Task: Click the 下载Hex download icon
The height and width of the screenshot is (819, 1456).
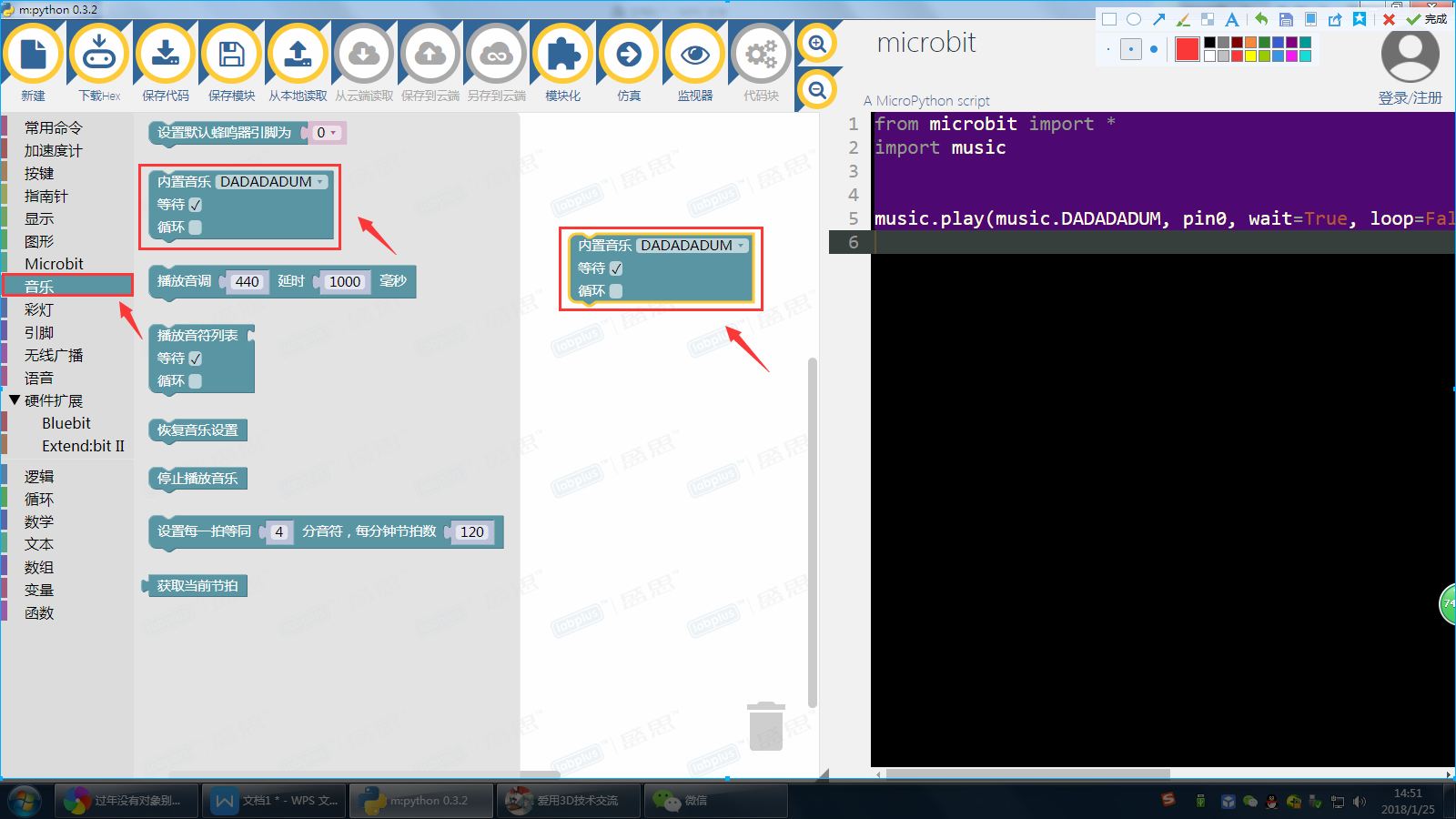Action: (x=99, y=55)
